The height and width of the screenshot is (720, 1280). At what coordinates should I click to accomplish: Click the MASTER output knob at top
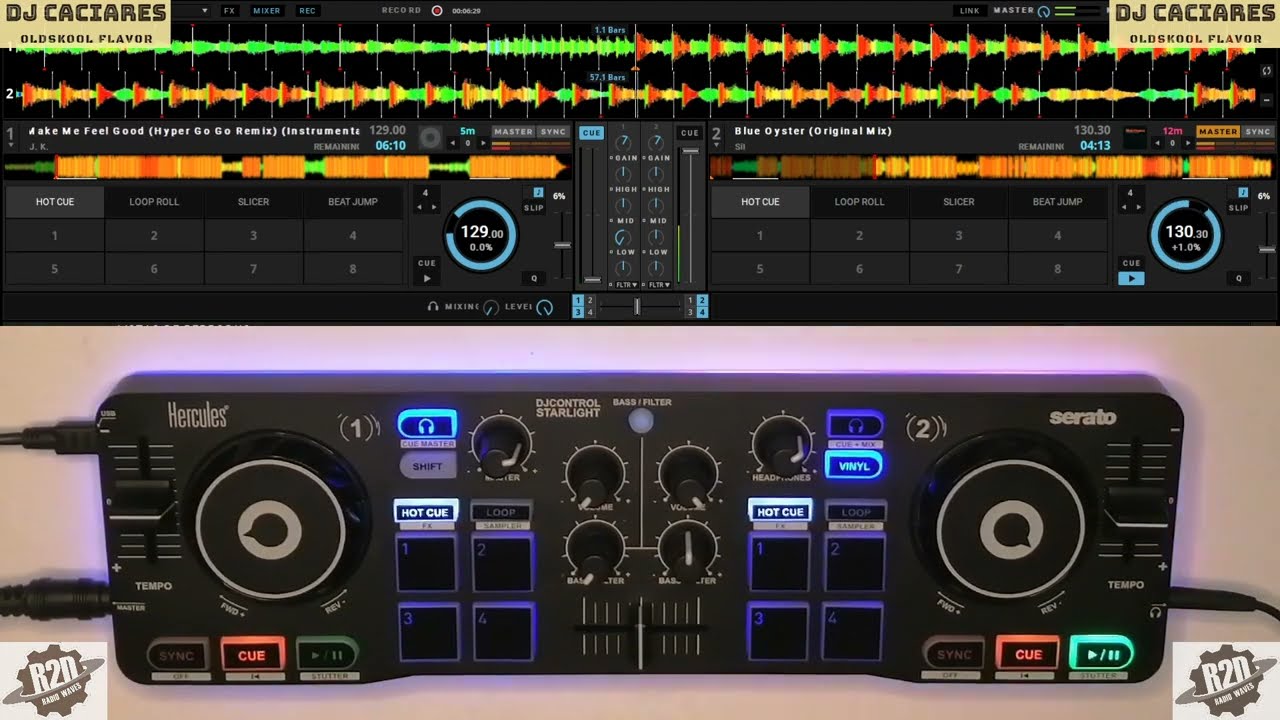point(1044,11)
